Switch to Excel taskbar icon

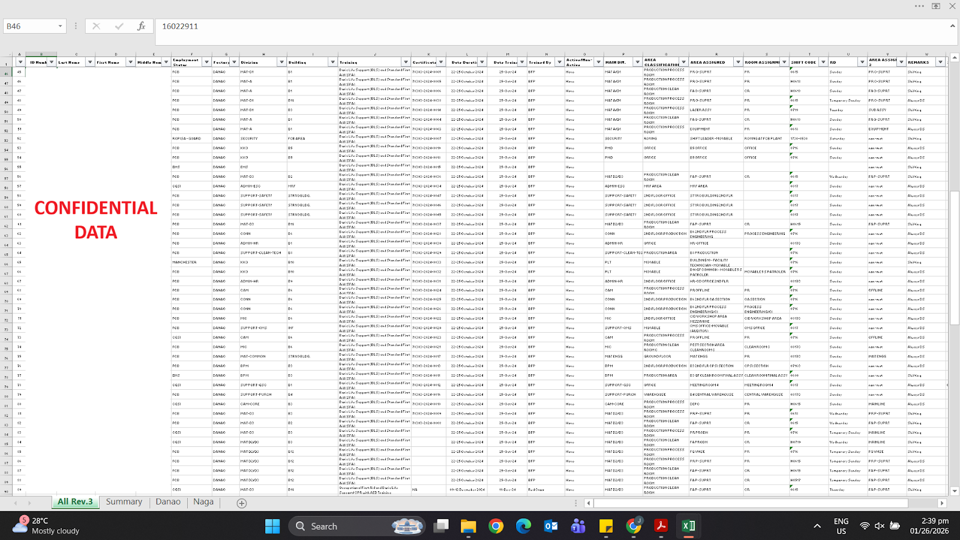click(x=688, y=526)
